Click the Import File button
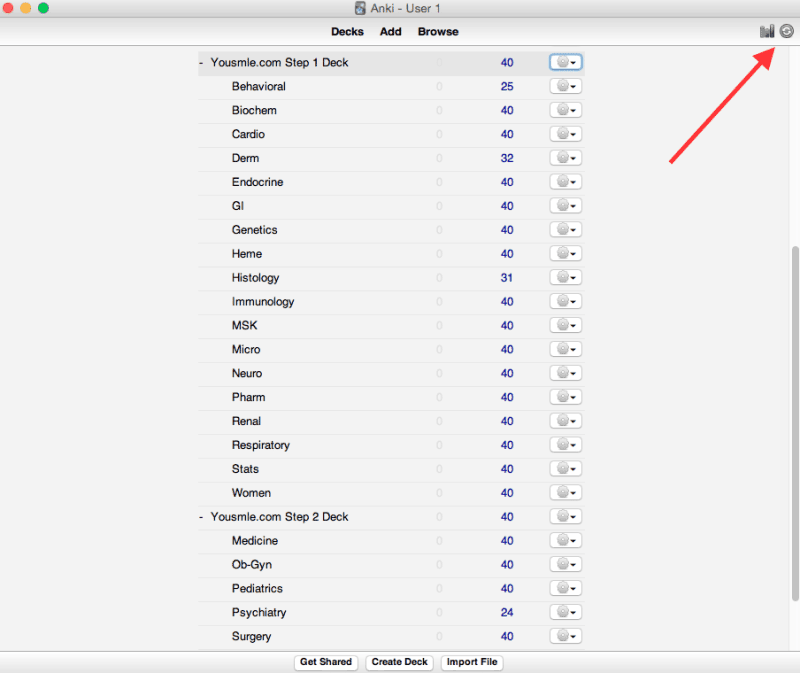 coord(472,662)
